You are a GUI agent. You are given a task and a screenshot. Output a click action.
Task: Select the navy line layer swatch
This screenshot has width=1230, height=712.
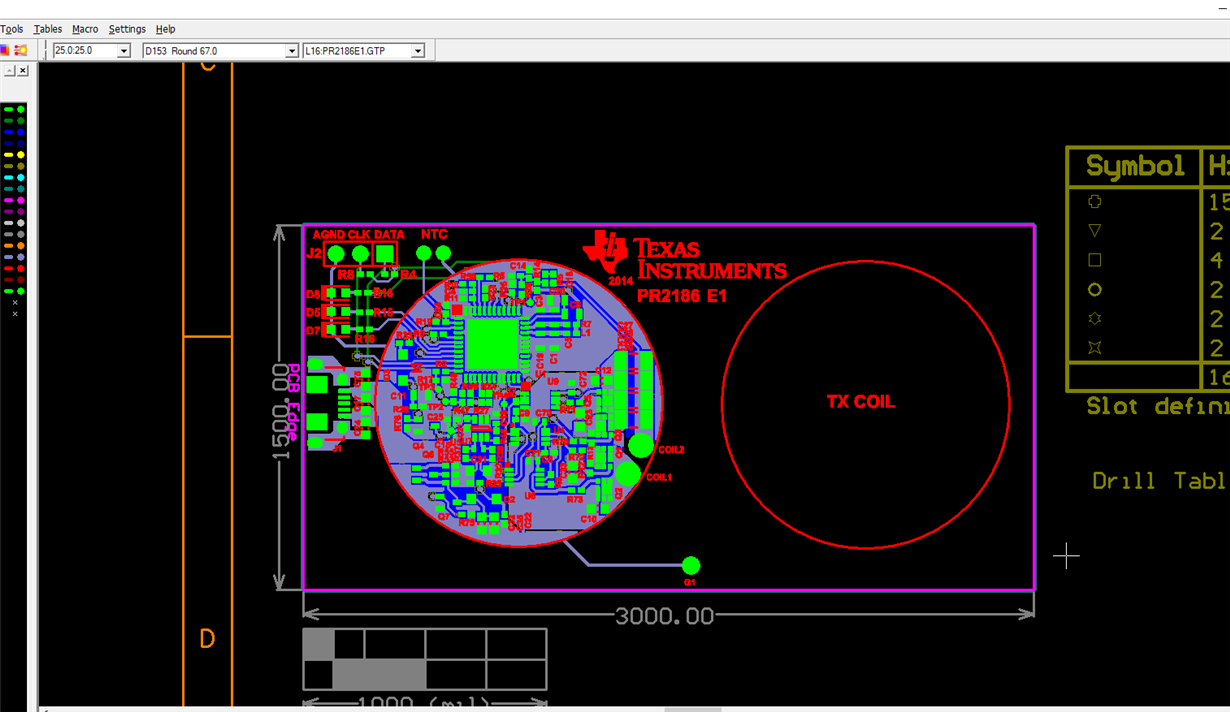(x=8, y=143)
